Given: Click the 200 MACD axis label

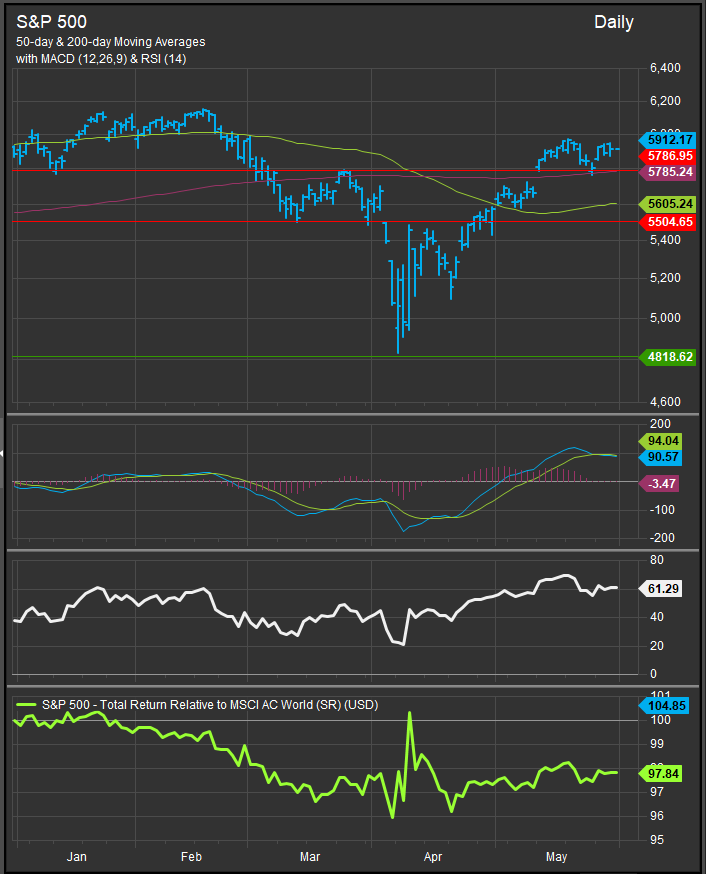Looking at the screenshot, I should click(x=660, y=424).
